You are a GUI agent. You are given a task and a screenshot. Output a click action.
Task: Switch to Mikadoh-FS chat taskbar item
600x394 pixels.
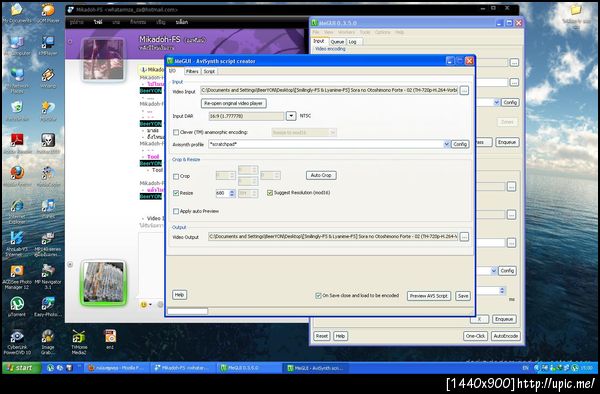pyautogui.click(x=184, y=368)
